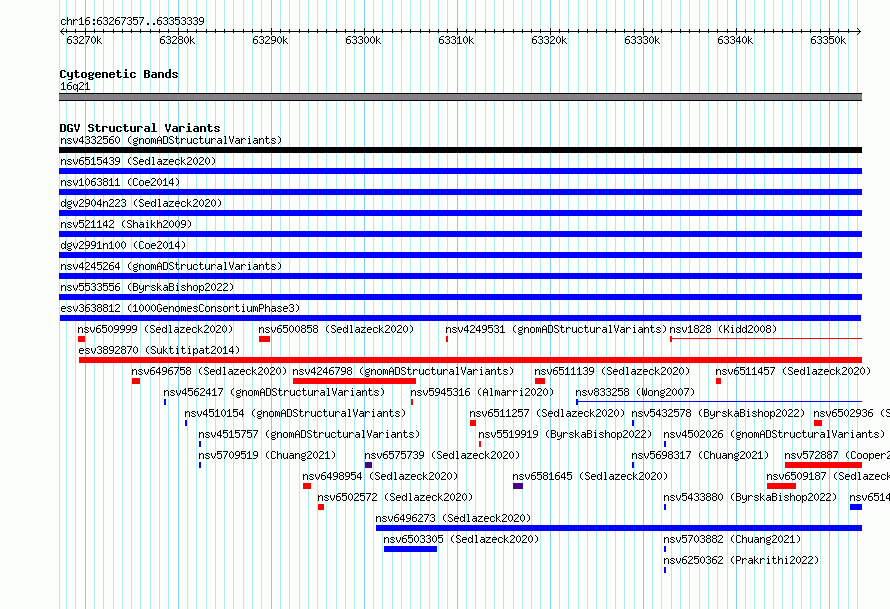Image resolution: width=890 pixels, height=609 pixels.
Task: Select the 16q21 band label
Action: point(75,86)
